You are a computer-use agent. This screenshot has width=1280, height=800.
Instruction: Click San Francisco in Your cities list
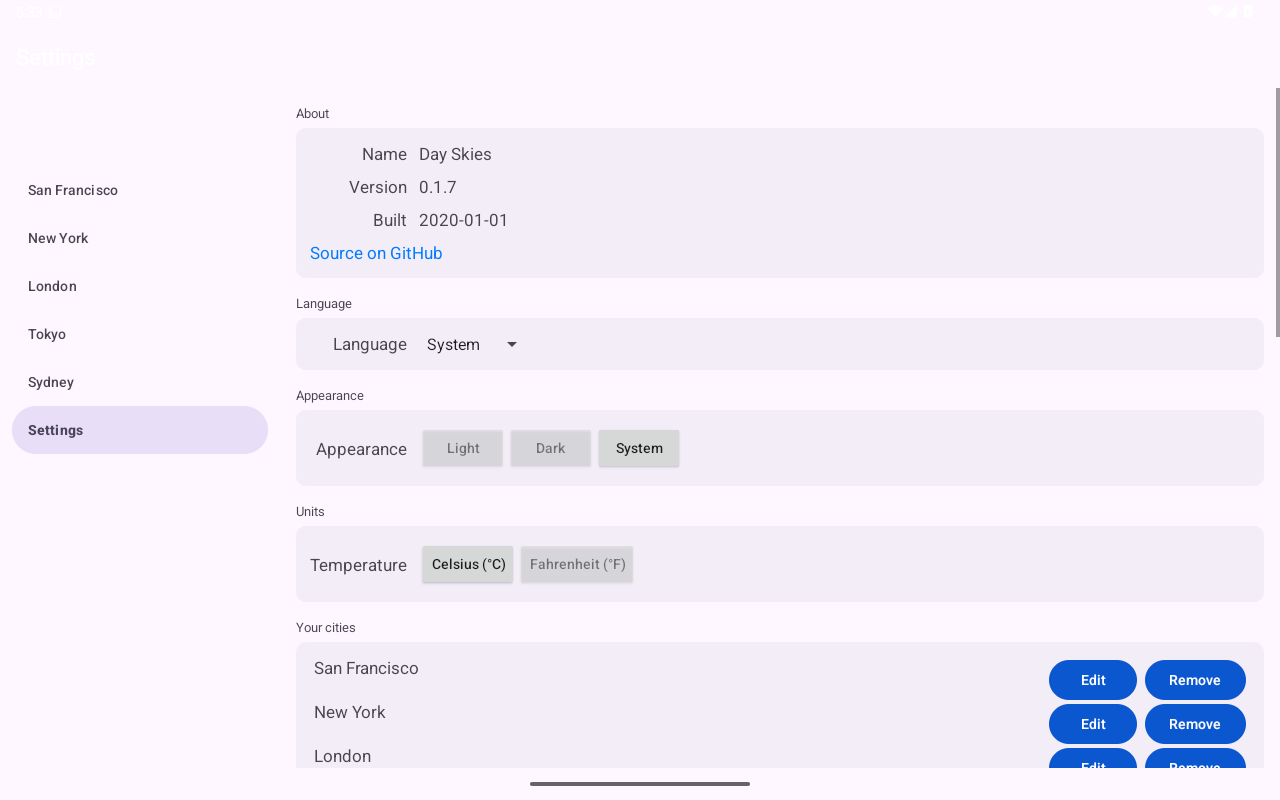pos(366,668)
